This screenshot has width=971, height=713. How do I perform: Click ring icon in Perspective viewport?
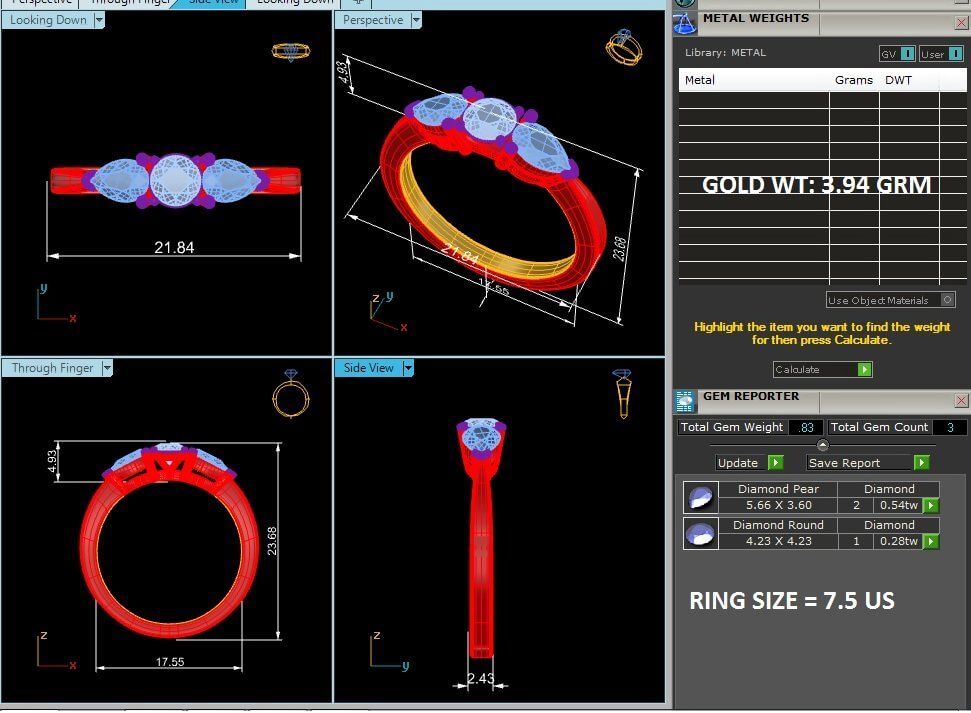tap(624, 48)
